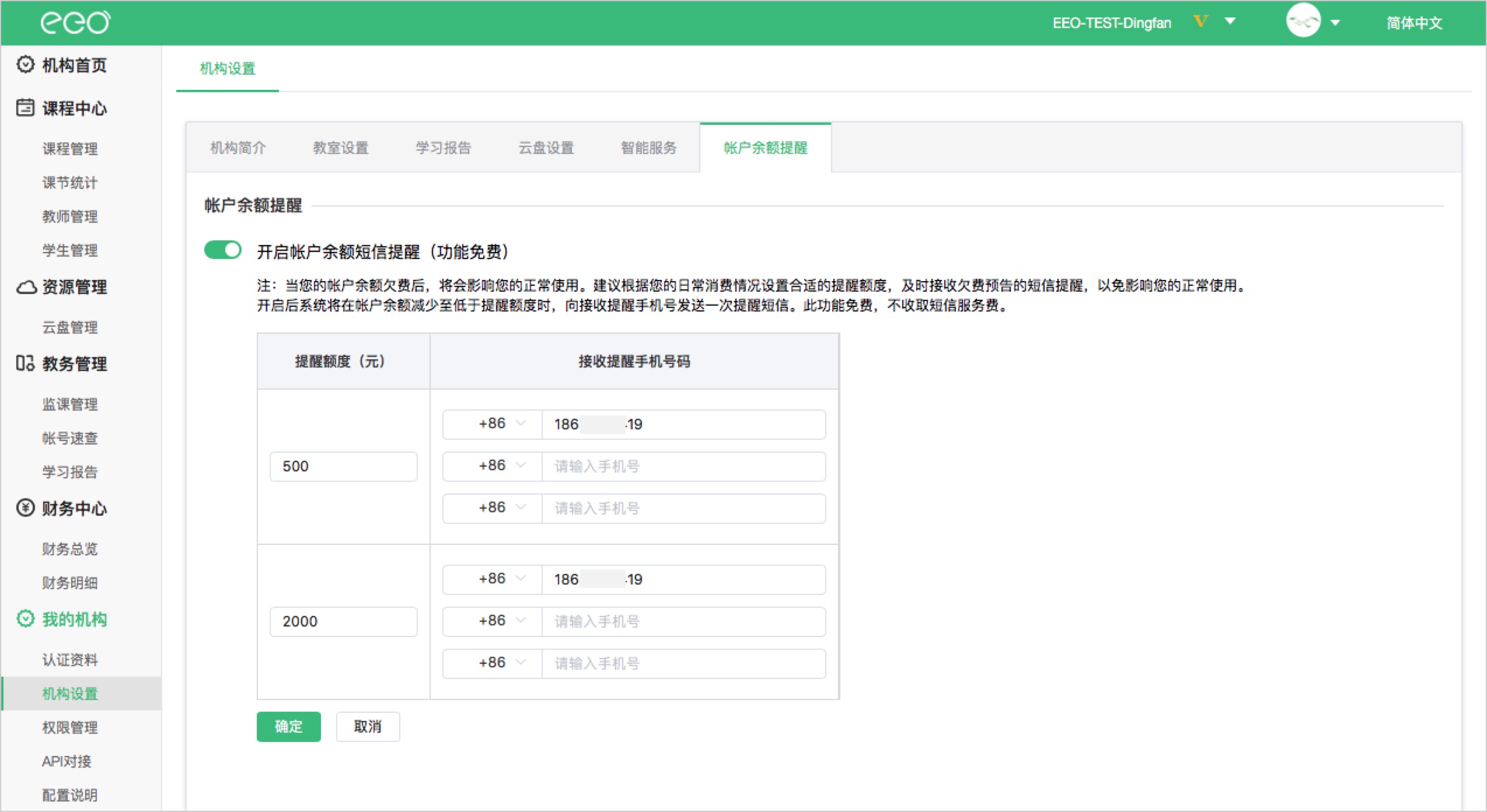Click third empty phone field in 500 row

click(683, 508)
